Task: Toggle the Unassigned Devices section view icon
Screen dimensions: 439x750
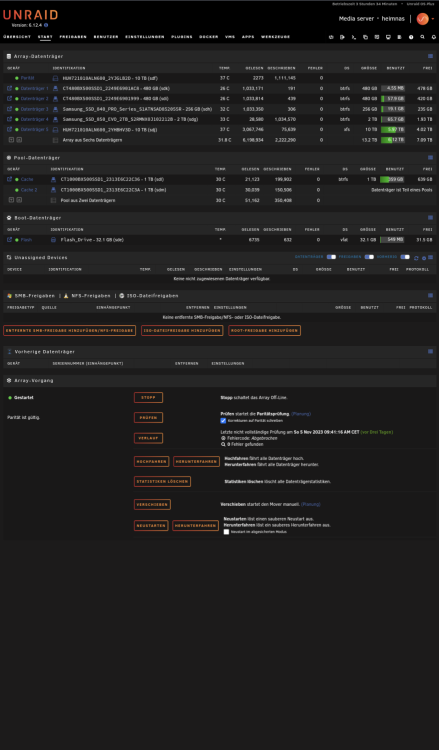Action: pos(430,257)
